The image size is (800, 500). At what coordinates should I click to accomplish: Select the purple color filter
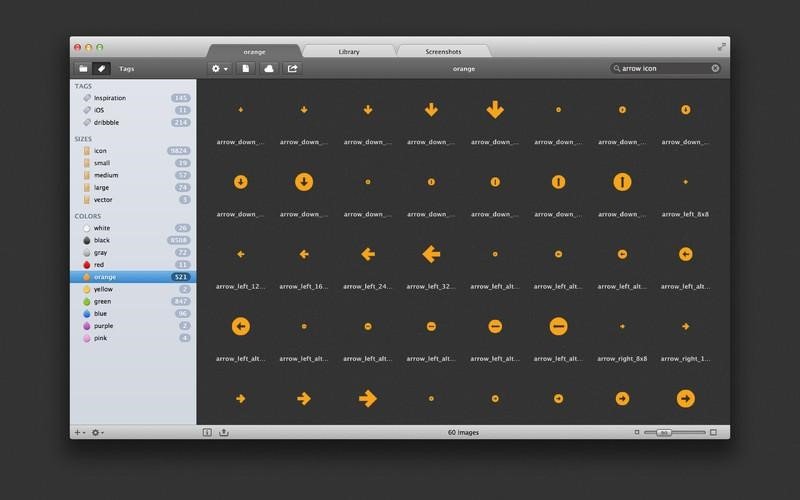pos(133,326)
